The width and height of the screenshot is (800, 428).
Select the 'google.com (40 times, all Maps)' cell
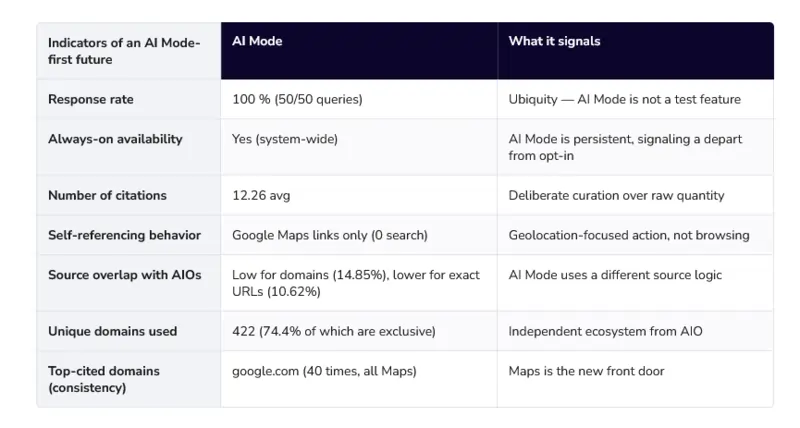pos(359,379)
